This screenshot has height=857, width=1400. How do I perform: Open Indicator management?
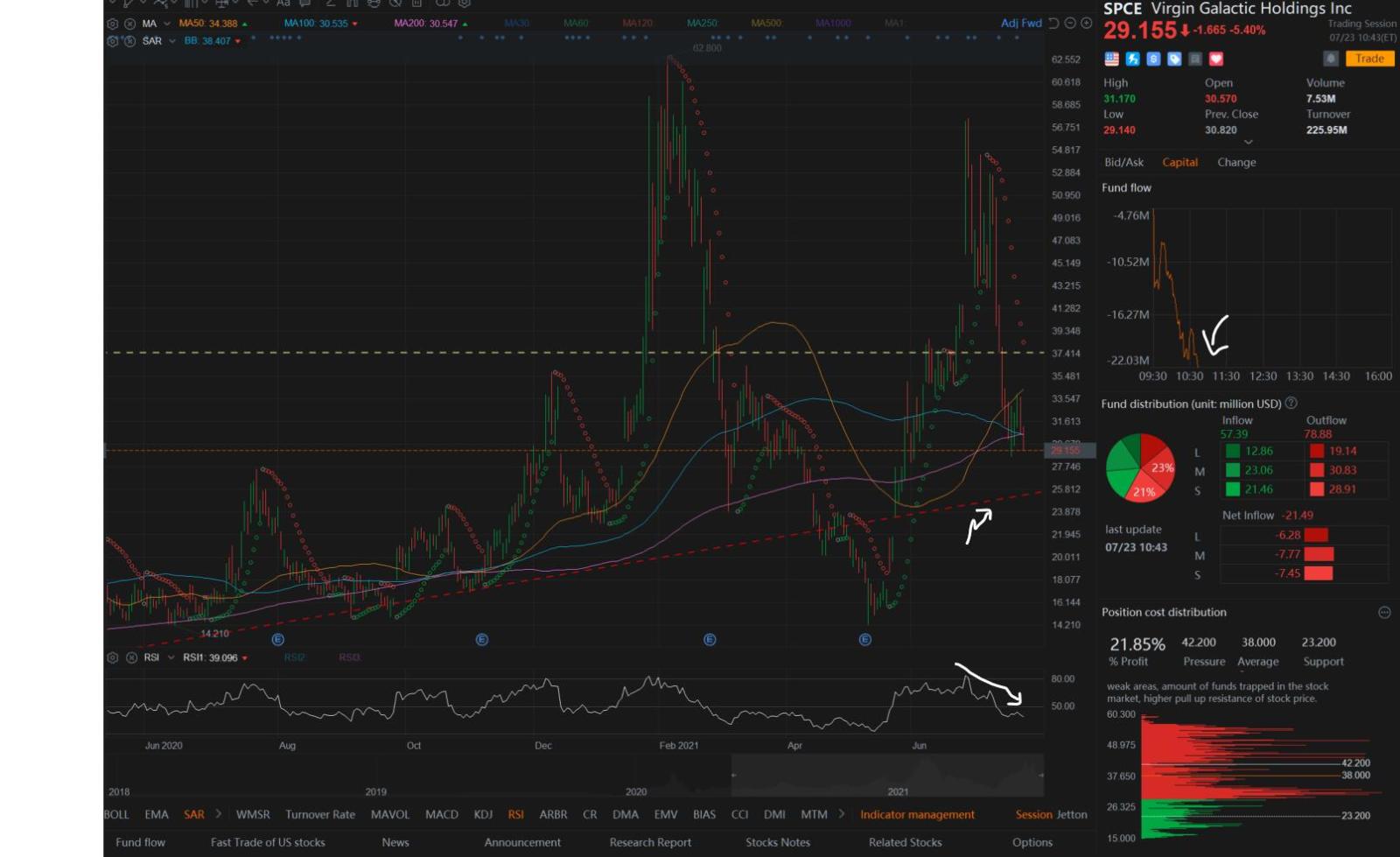917,814
